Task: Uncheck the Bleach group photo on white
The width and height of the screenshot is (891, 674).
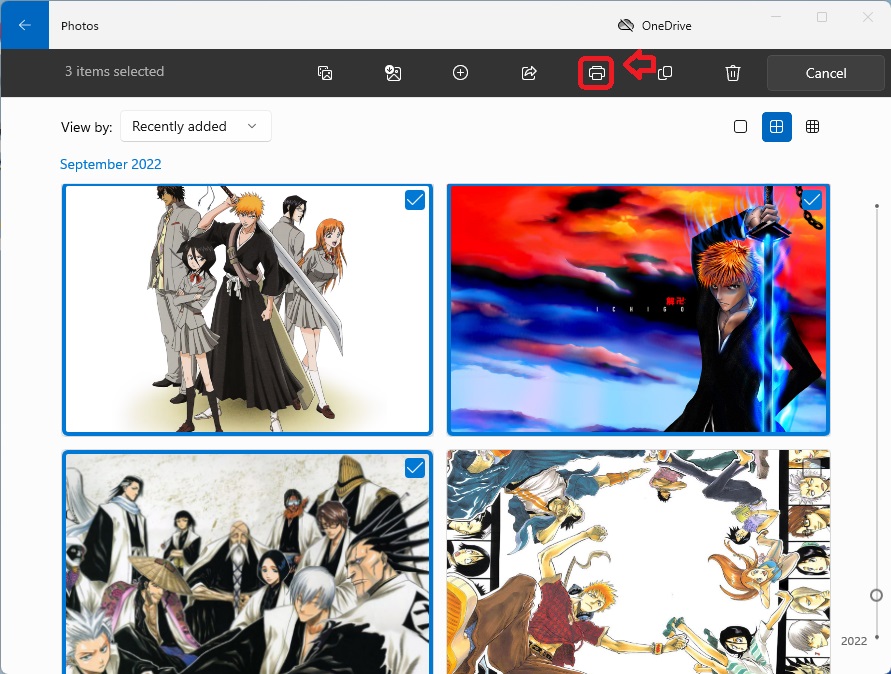Action: tap(415, 200)
